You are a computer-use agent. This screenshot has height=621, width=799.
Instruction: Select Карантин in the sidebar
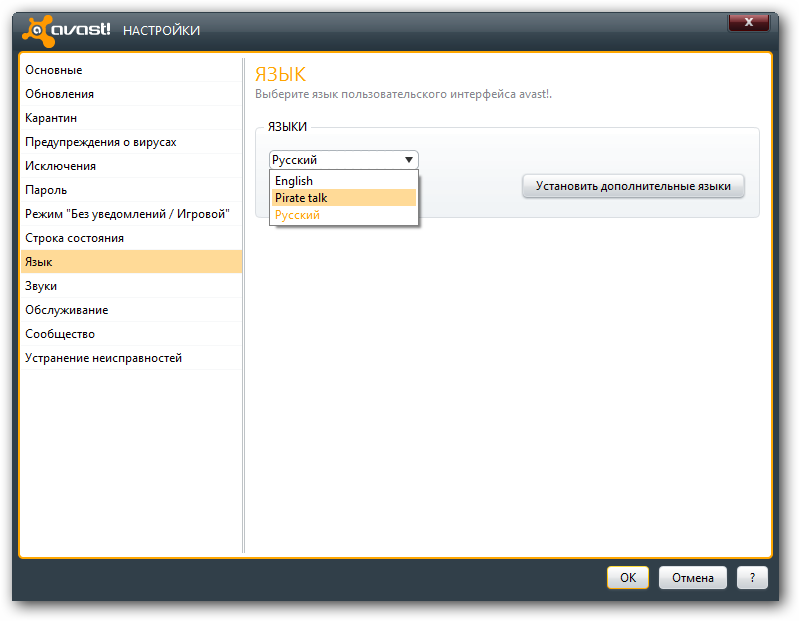click(x=131, y=118)
